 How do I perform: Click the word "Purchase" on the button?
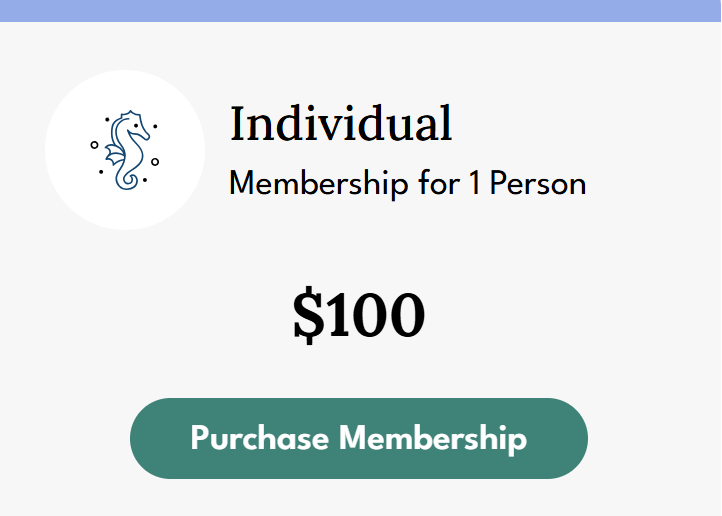[x=260, y=439]
